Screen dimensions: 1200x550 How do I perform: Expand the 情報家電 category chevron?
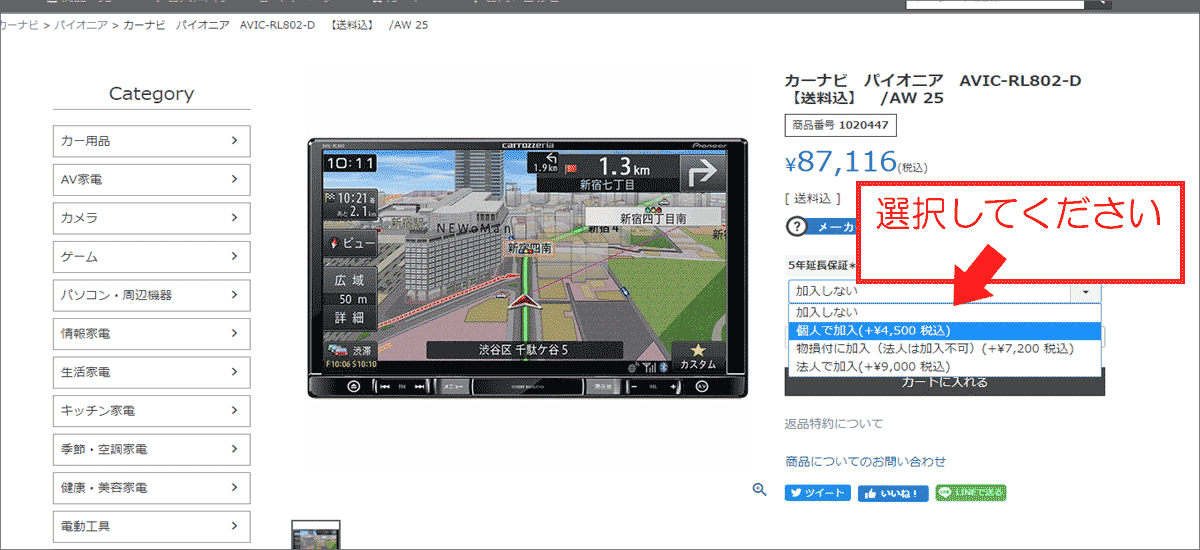234,333
